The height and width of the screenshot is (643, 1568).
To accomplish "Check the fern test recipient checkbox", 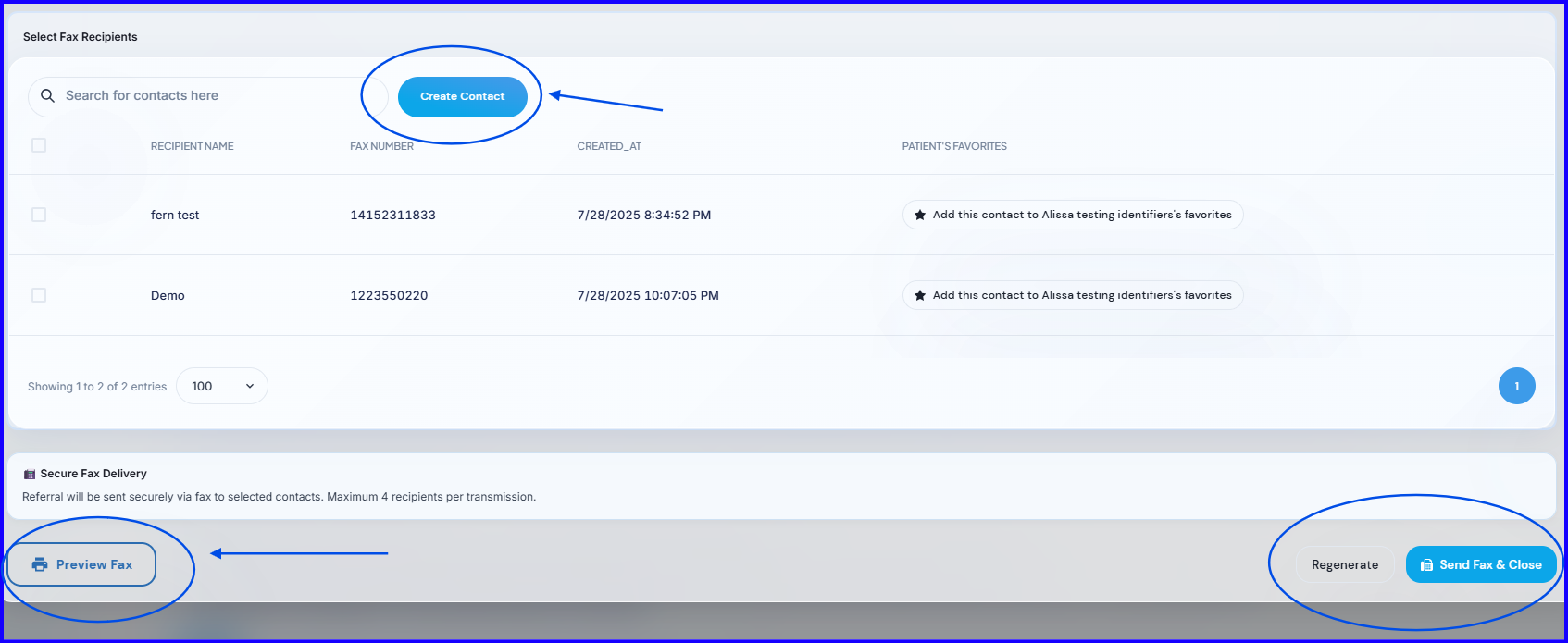I will tap(39, 215).
